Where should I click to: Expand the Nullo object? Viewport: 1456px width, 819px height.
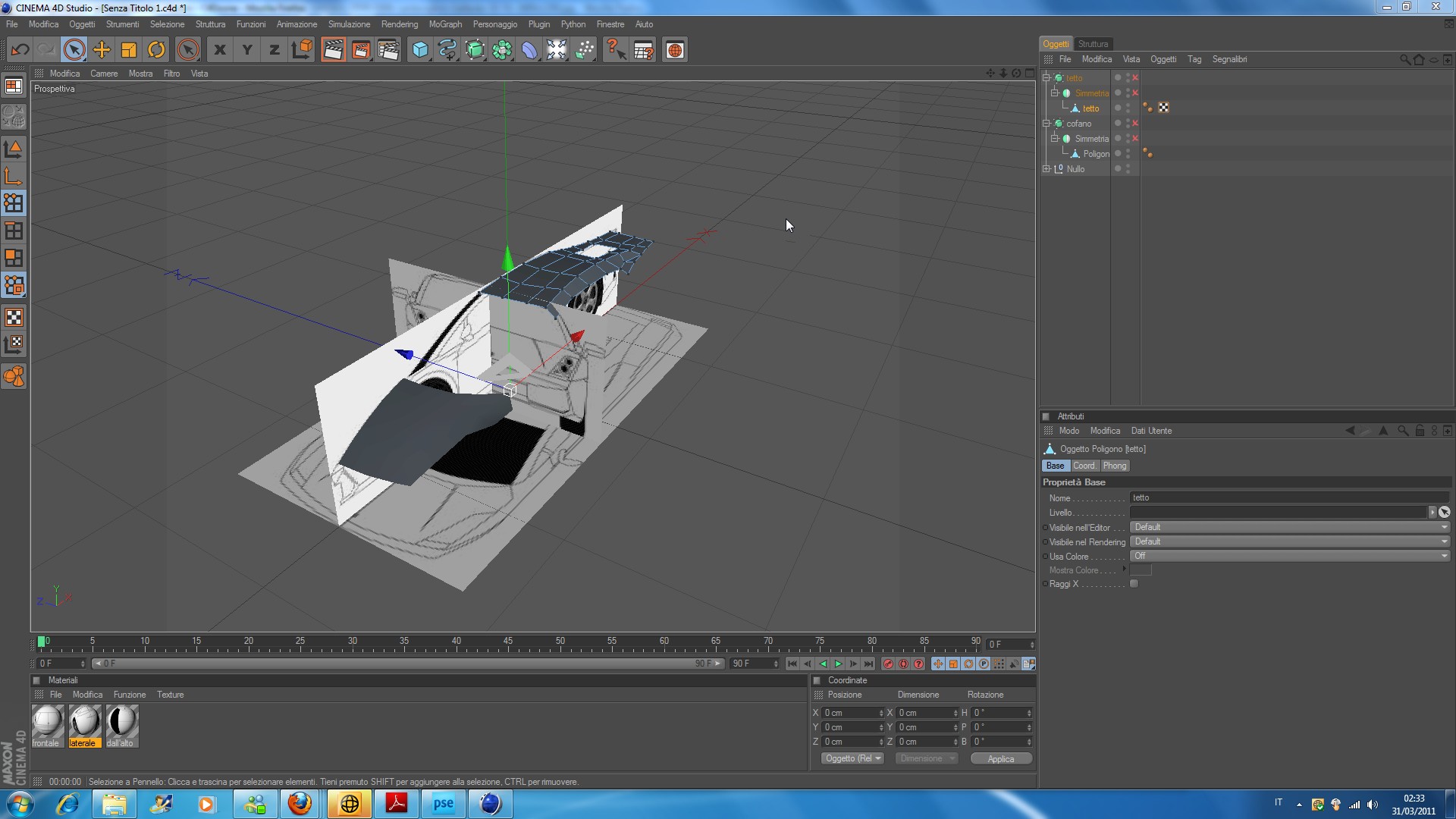(x=1046, y=169)
